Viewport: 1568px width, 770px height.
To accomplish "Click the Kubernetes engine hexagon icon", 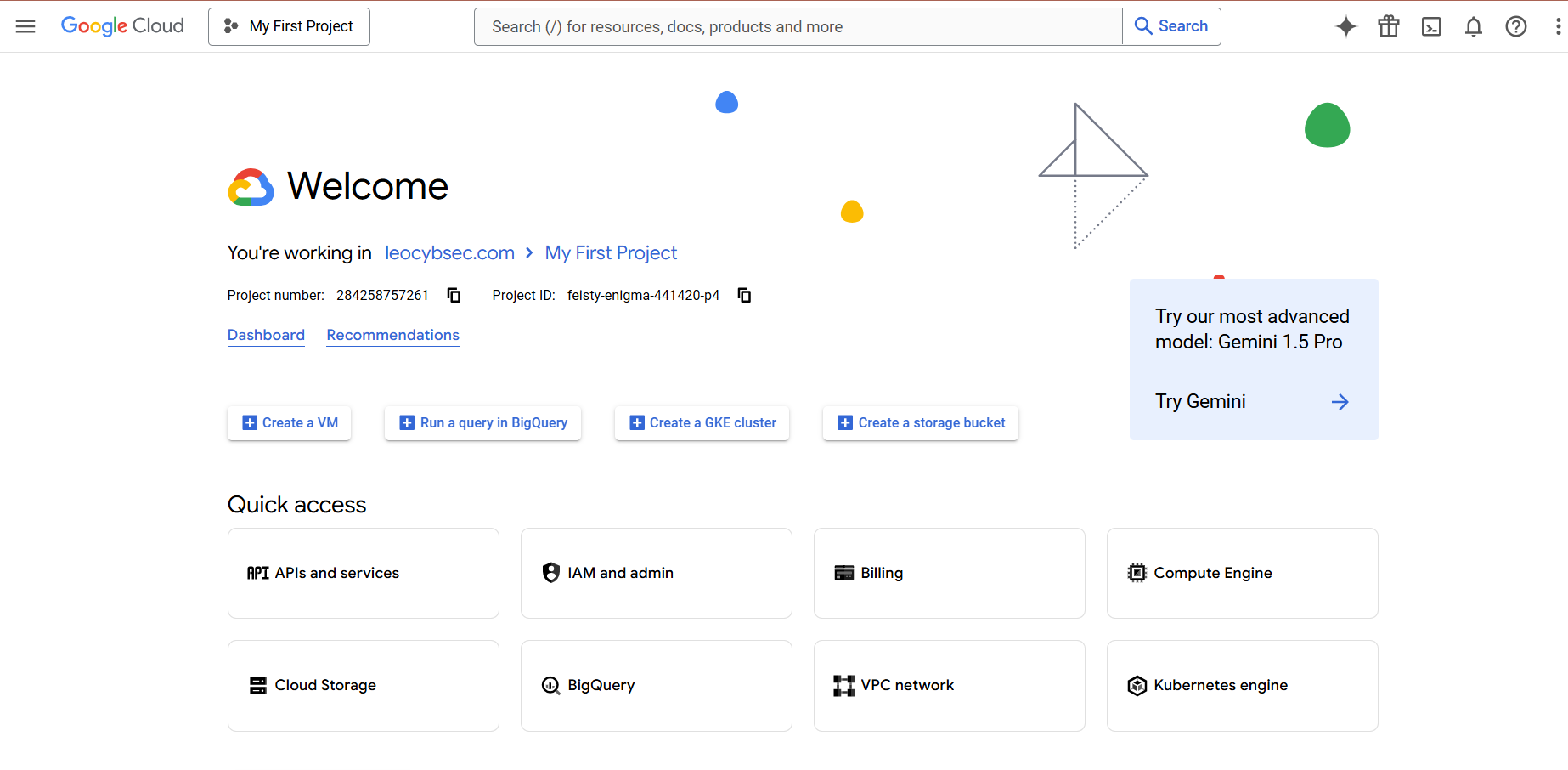I will [x=1137, y=686].
